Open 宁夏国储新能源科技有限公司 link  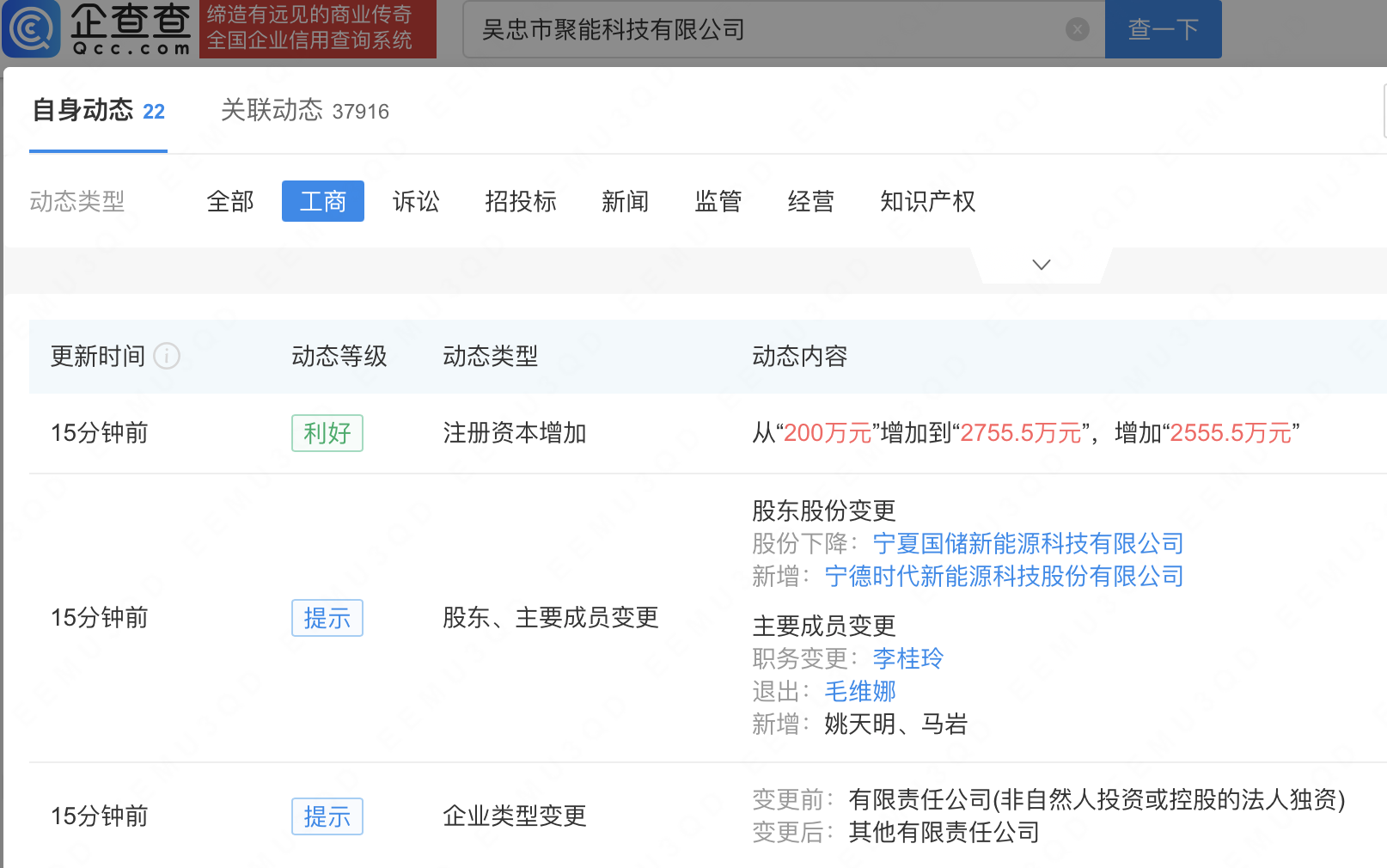coord(1028,543)
